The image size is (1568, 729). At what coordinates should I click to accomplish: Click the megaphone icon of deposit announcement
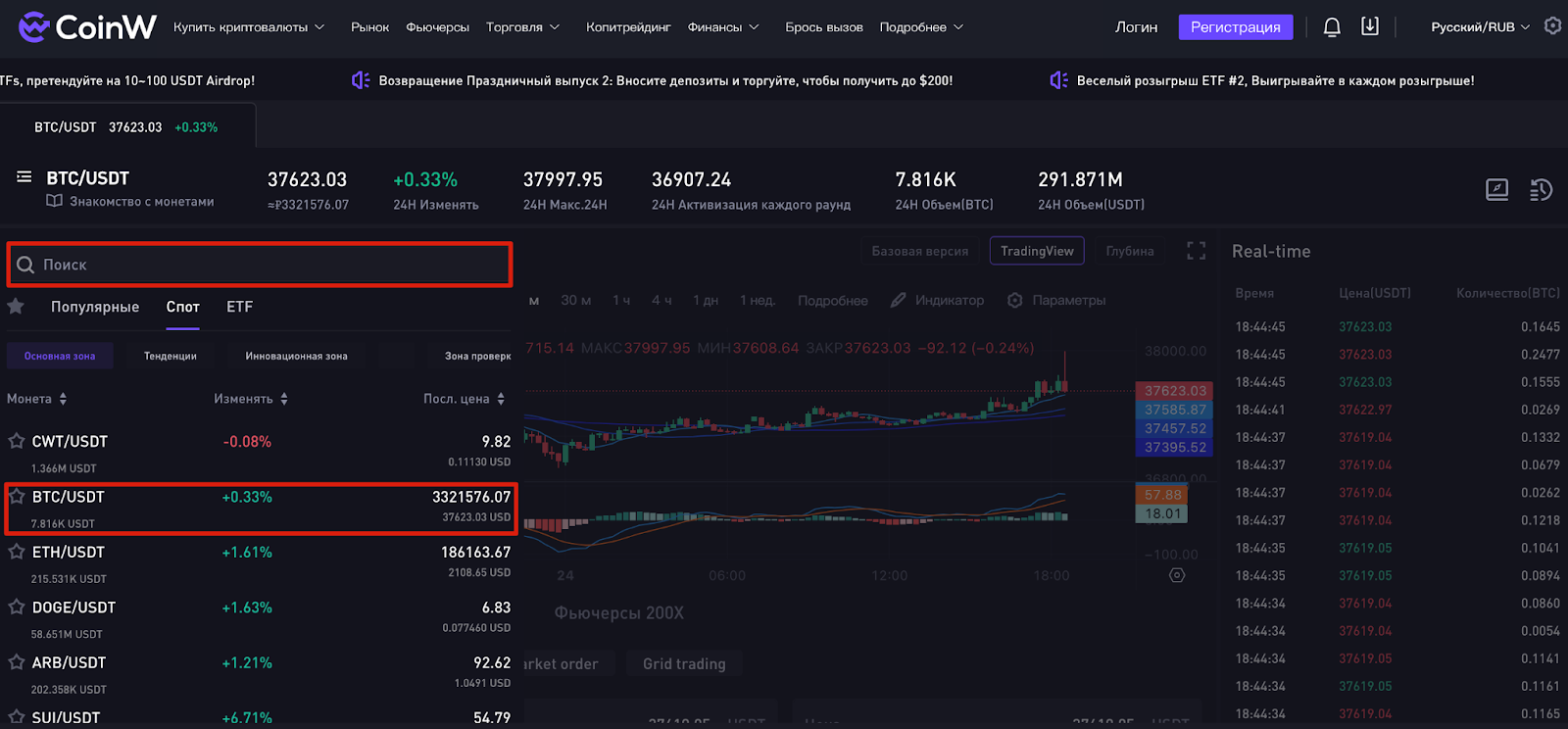point(361,80)
